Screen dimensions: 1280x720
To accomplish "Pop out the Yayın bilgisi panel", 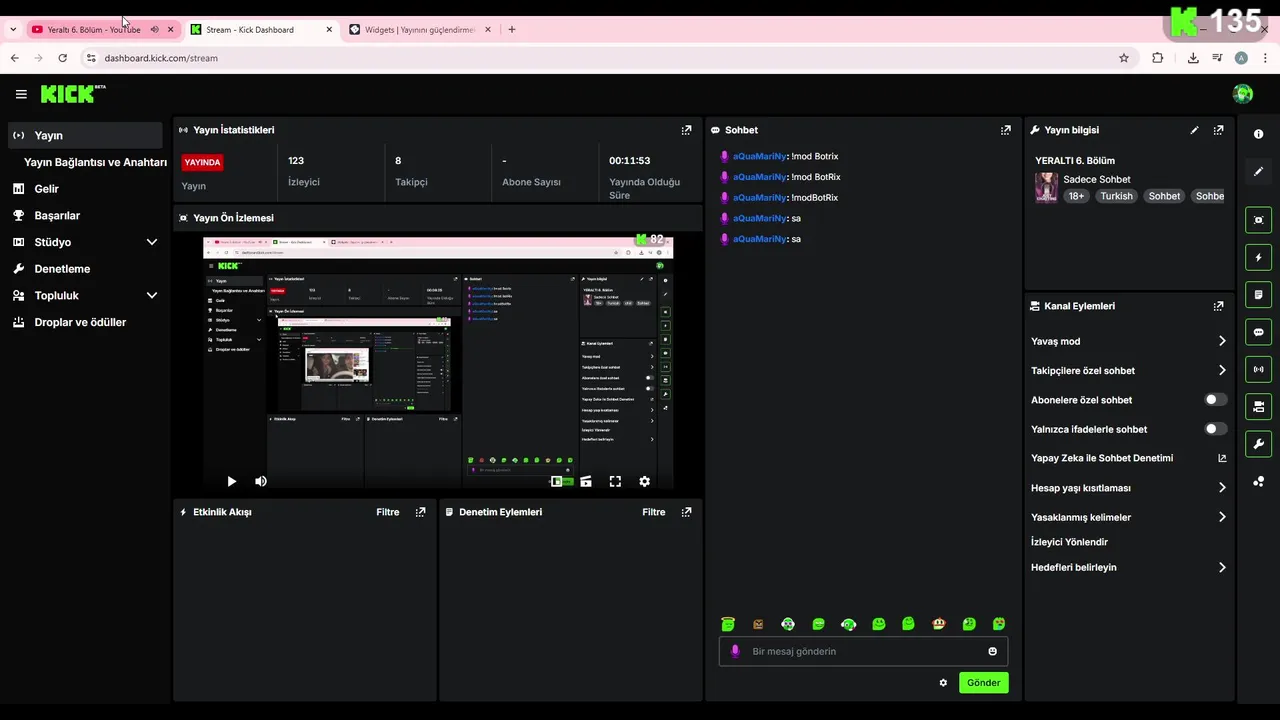I will point(1218,130).
